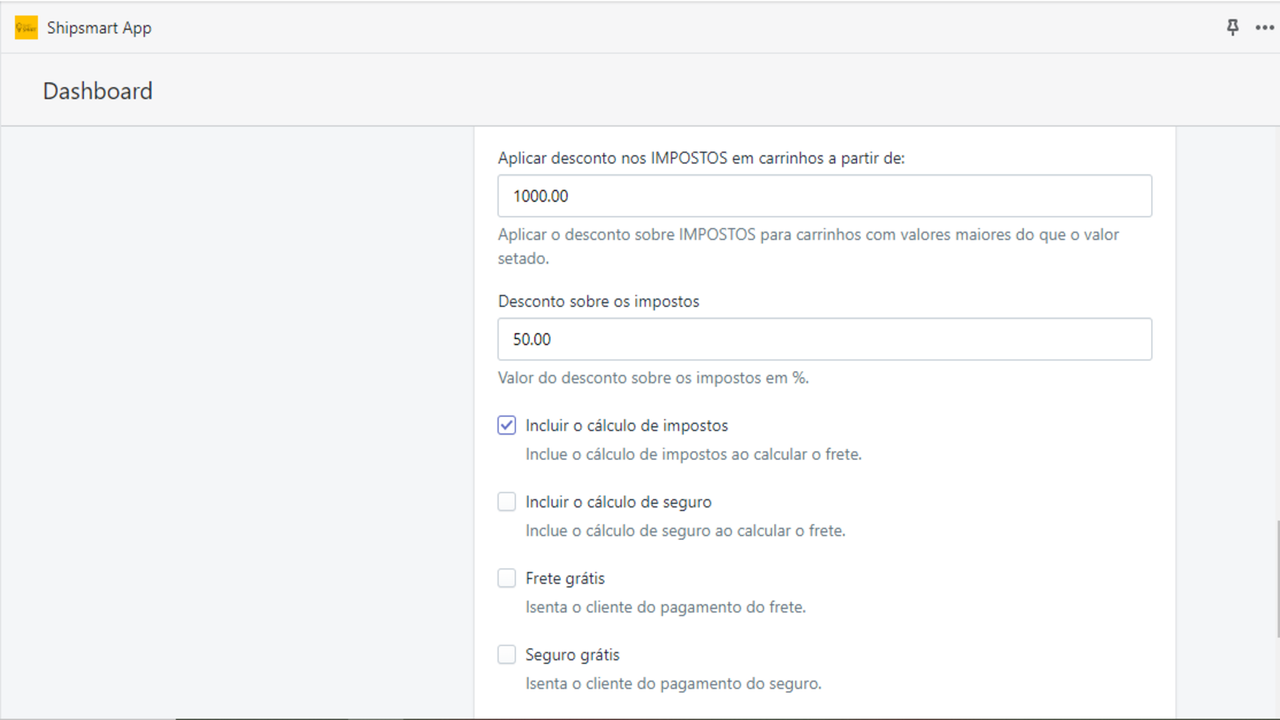Click the pin icon in the top bar
Image resolution: width=1280 pixels, height=720 pixels.
coord(1233,27)
